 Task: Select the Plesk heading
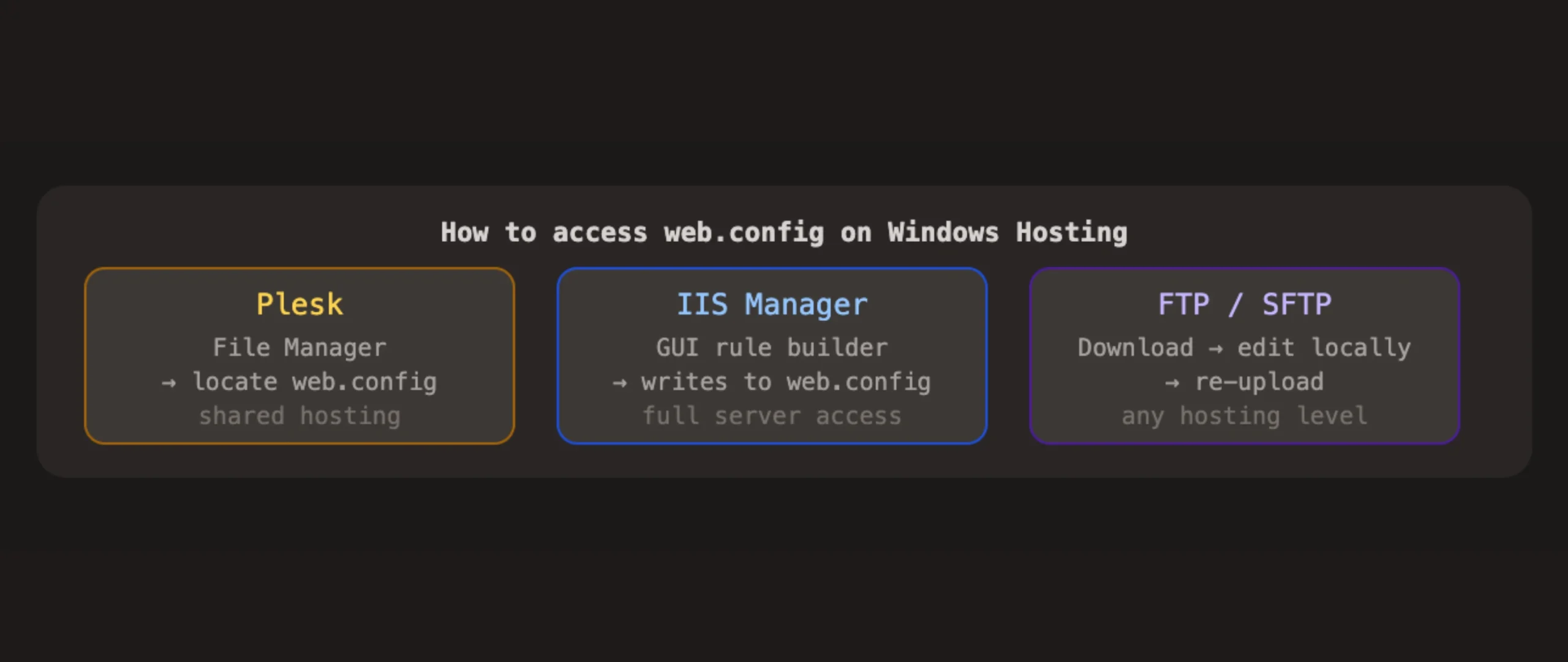point(300,304)
